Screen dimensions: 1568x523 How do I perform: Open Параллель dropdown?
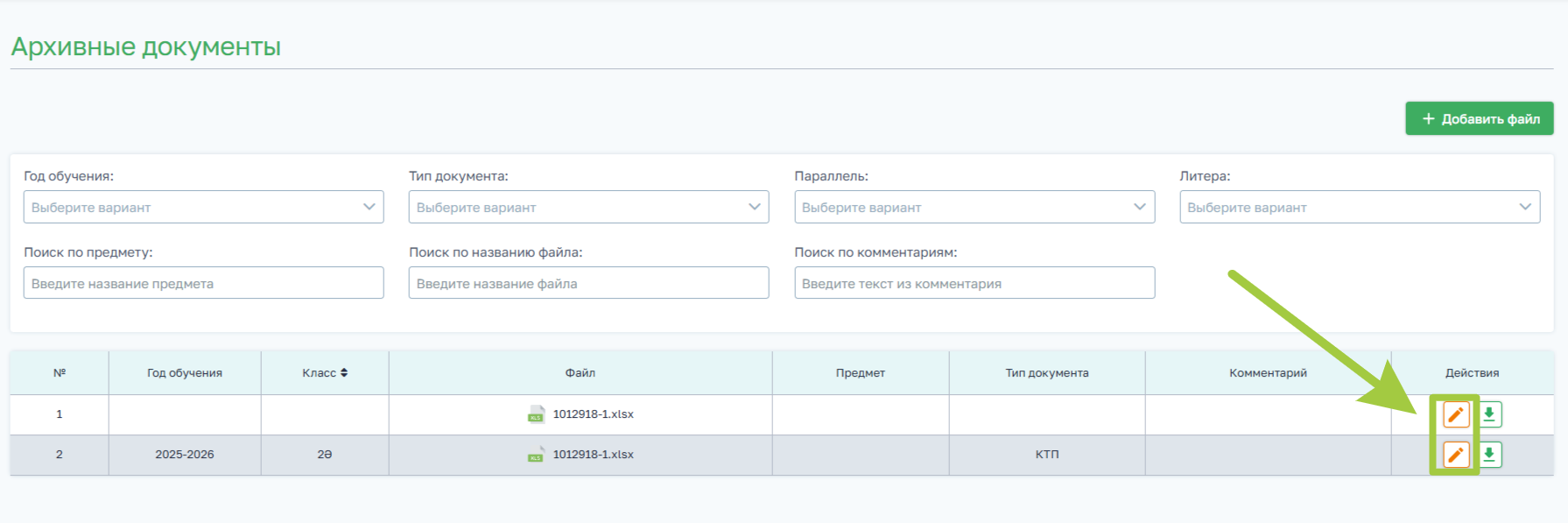[x=974, y=207]
